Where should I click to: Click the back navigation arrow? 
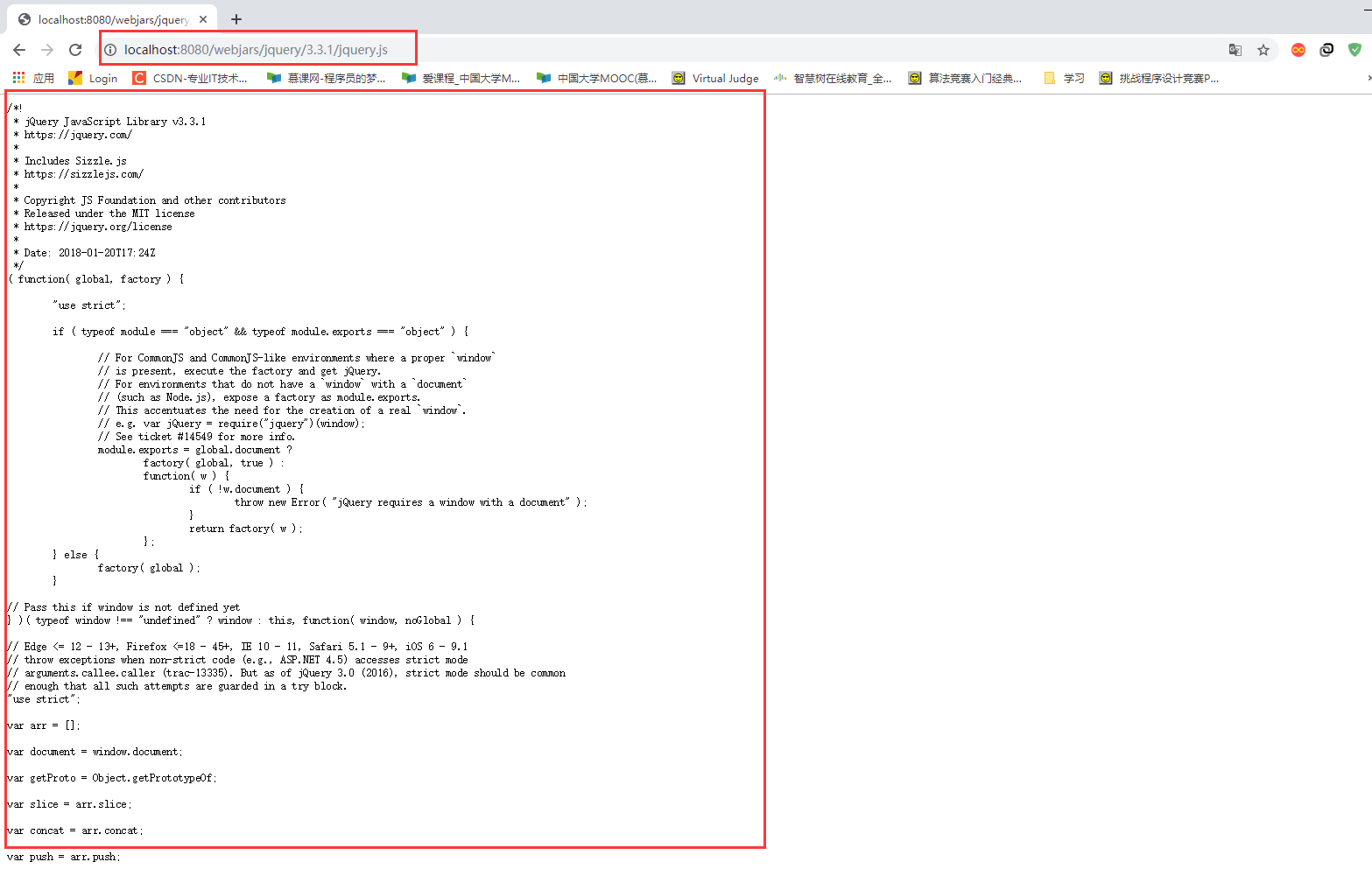click(x=19, y=50)
